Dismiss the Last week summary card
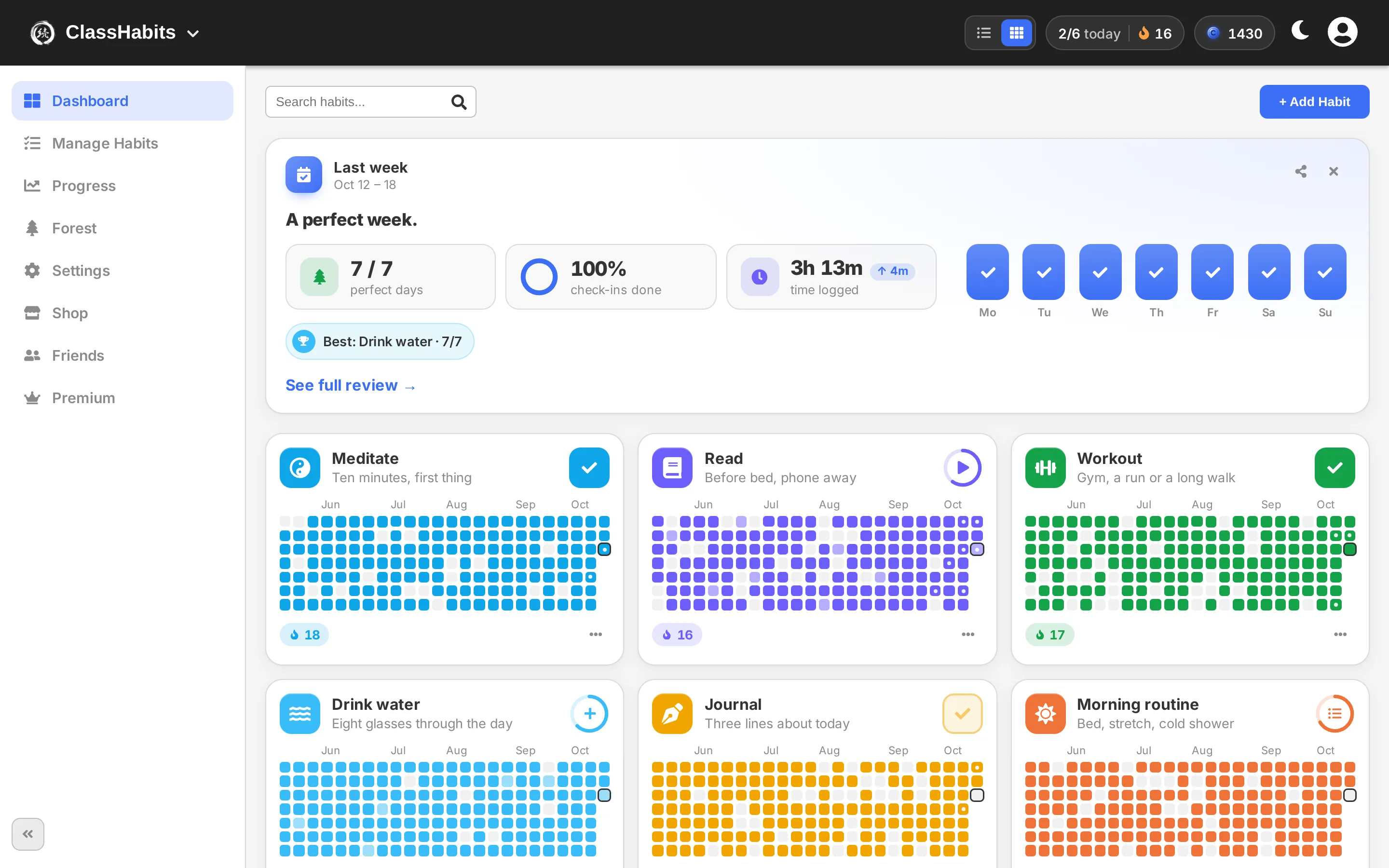 coord(1334,172)
